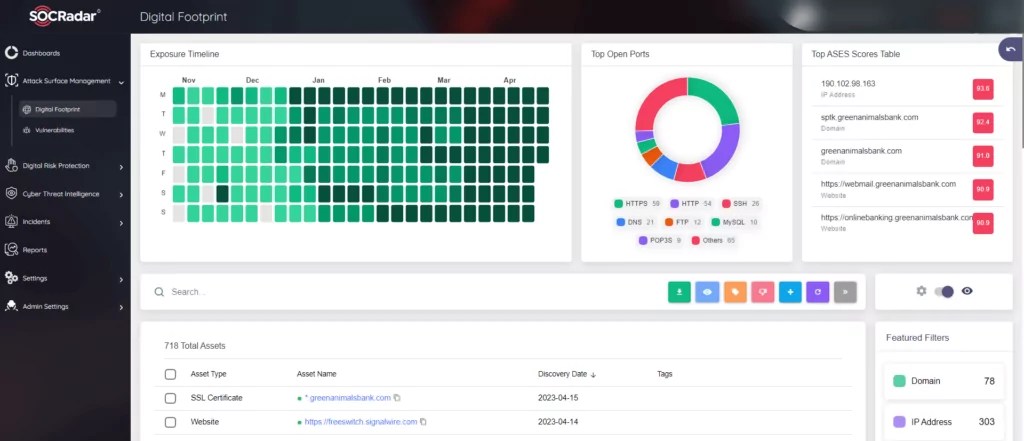Click the orange tag button
The image size is (1024, 441).
tap(735, 292)
